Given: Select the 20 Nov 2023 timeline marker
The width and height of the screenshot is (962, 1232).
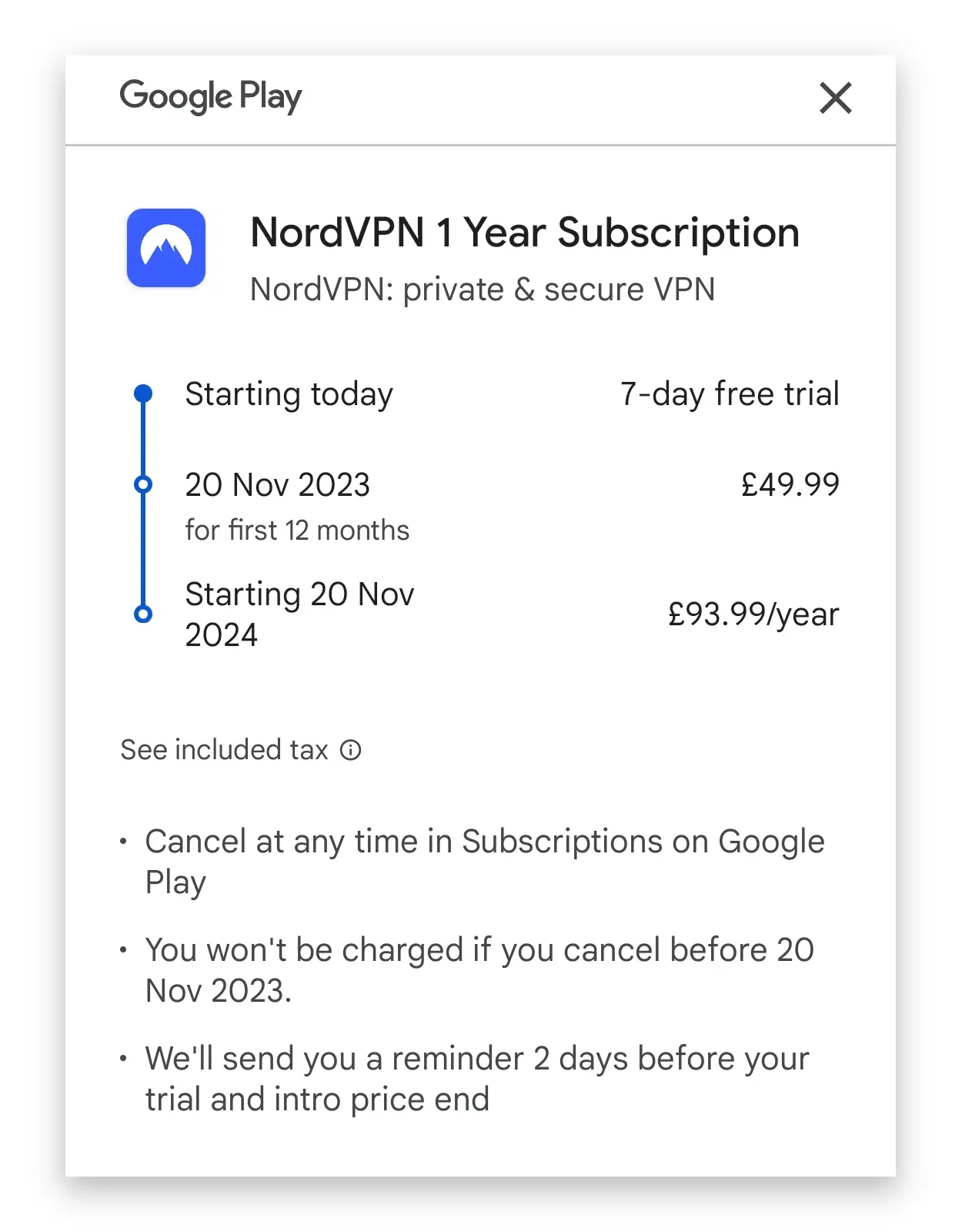Looking at the screenshot, I should 143,484.
